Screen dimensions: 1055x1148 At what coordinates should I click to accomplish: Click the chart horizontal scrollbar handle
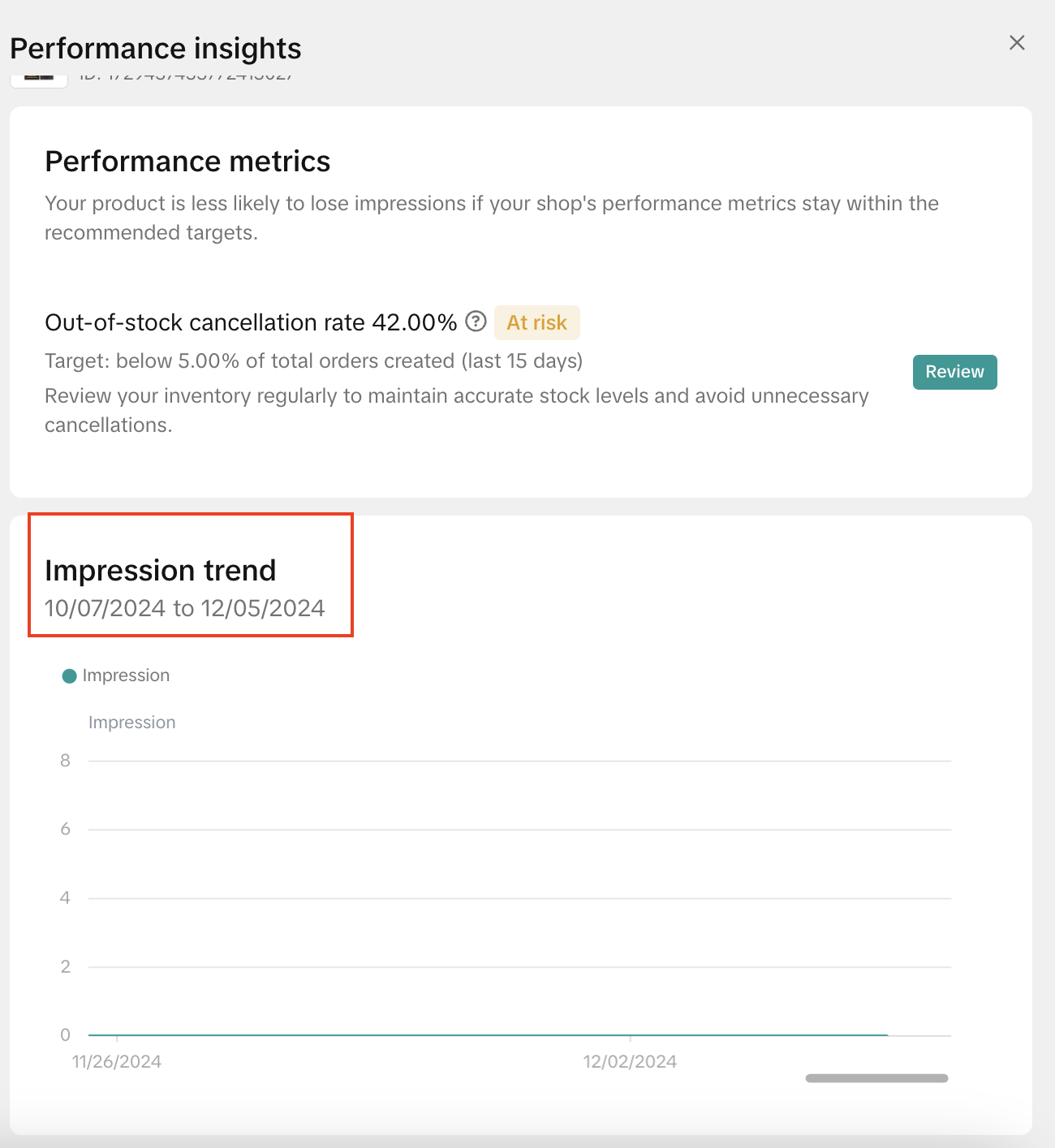click(876, 1078)
